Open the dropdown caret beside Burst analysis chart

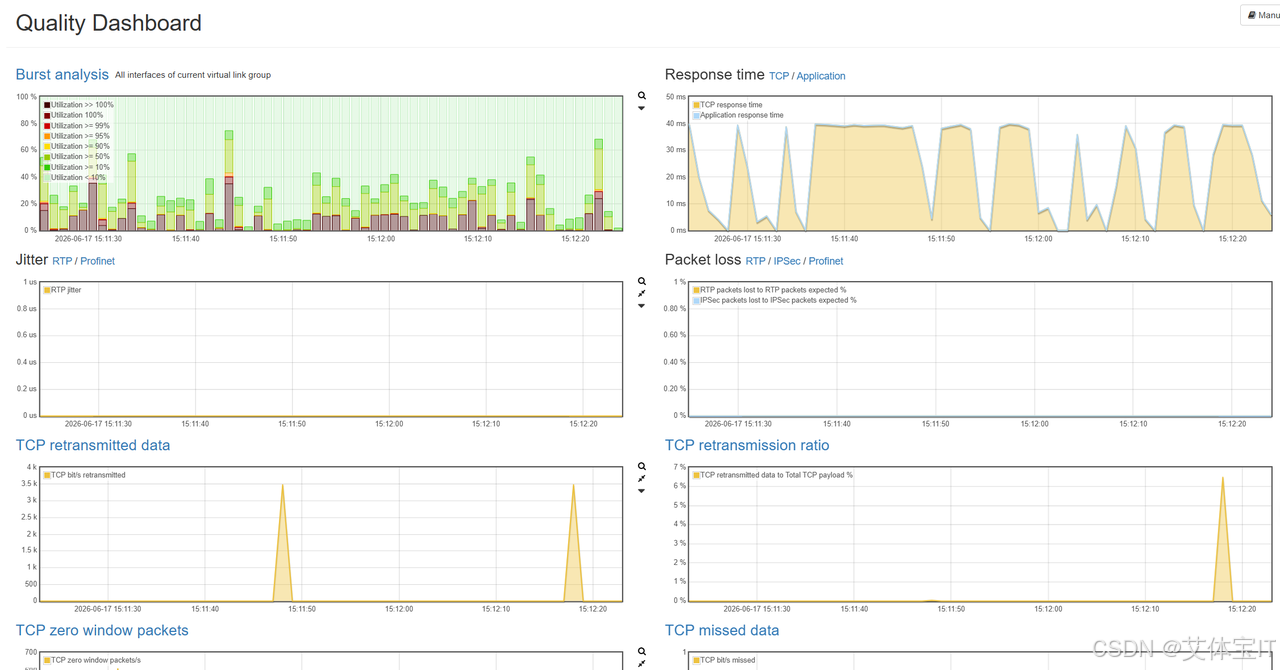pos(642,108)
